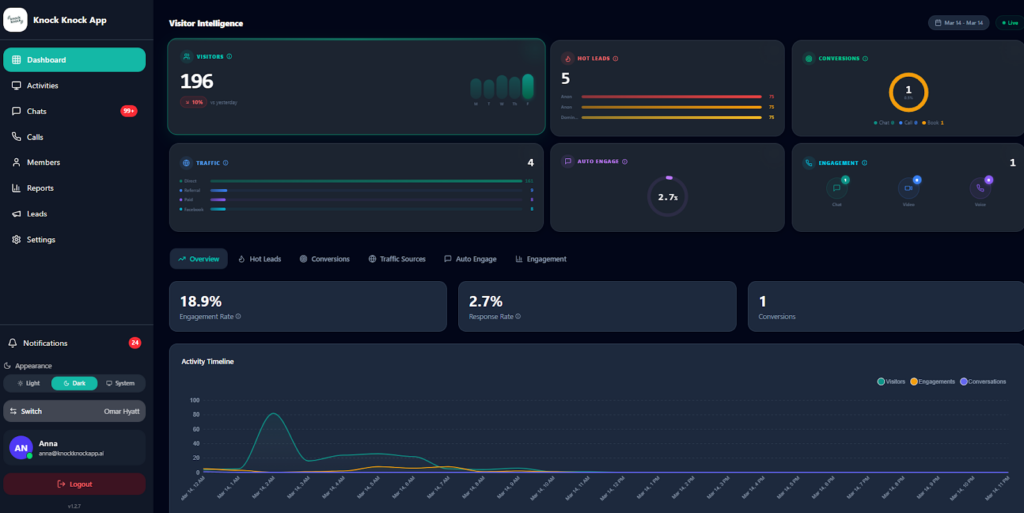Click the Auto Engage chat bubble icon
1024x513 pixels.
tap(568, 161)
